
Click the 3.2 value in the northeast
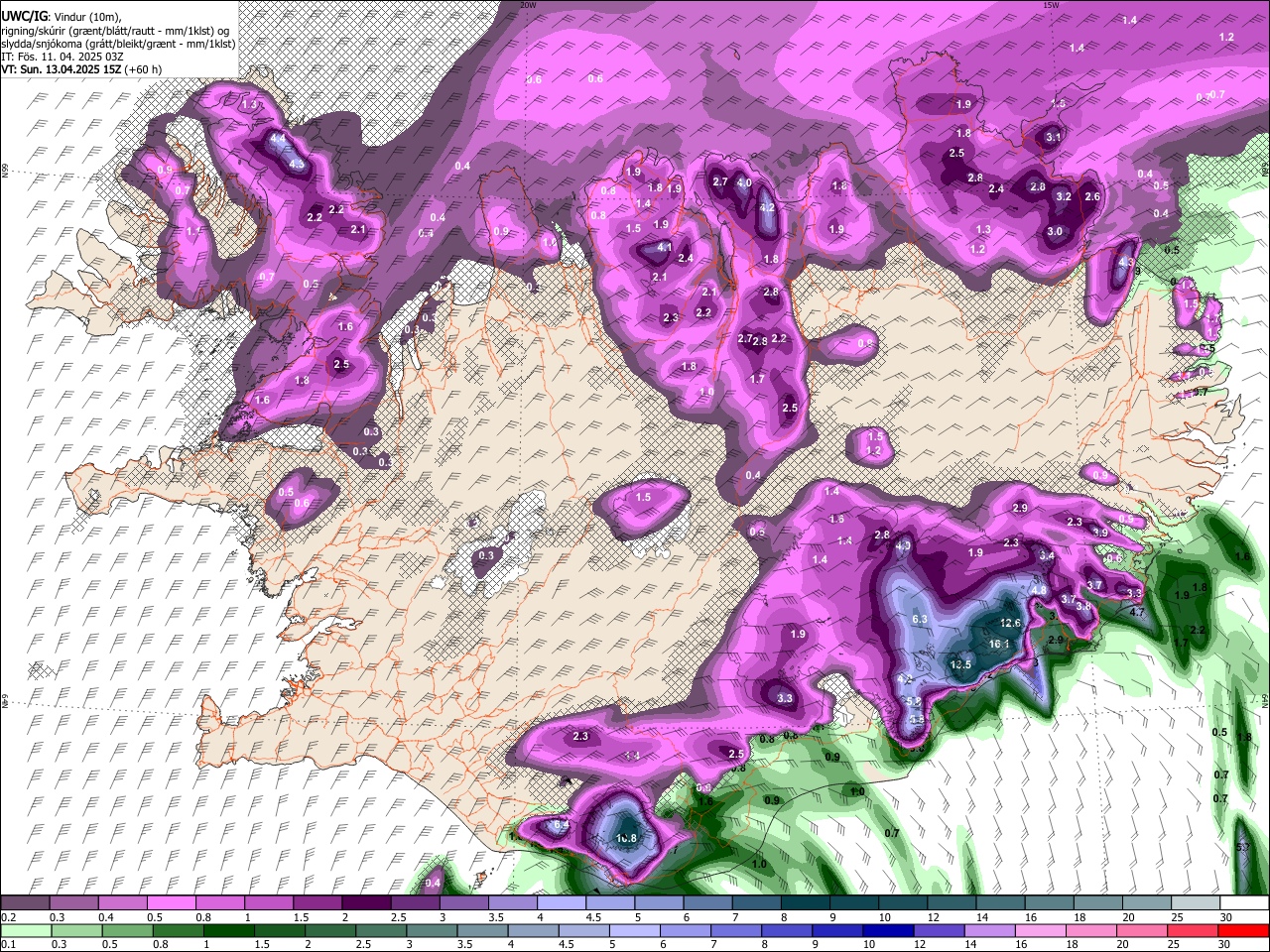1064,196
